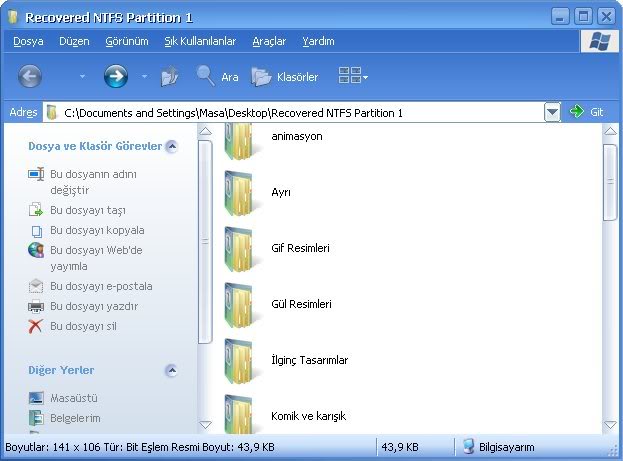Click Bu dosyayı e-postala link
Viewport: 623px width, 461px height.
tap(101, 286)
